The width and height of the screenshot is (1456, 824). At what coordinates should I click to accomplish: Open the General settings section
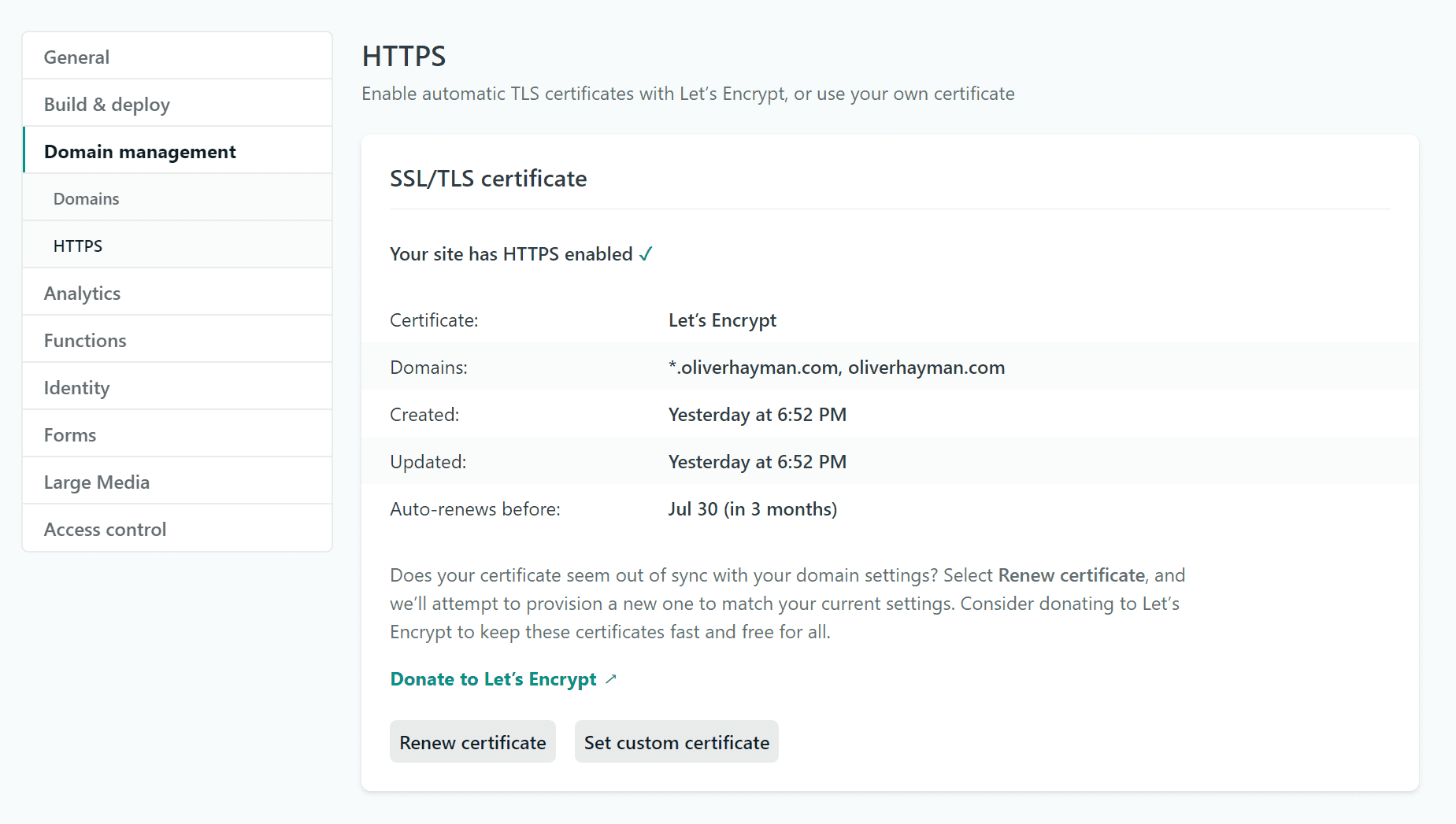tap(177, 57)
